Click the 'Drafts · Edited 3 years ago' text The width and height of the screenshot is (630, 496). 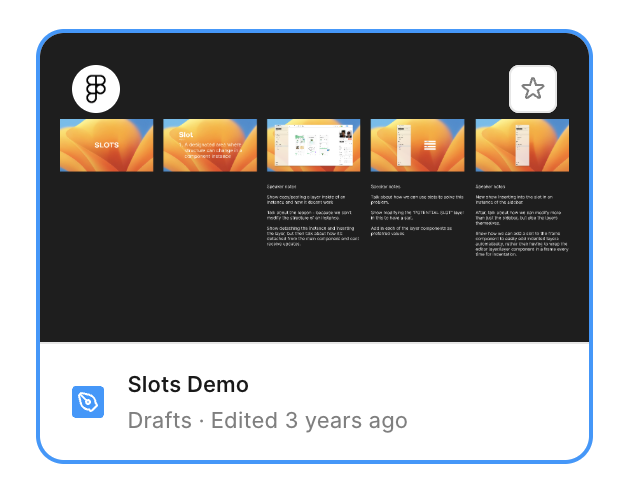click(267, 420)
